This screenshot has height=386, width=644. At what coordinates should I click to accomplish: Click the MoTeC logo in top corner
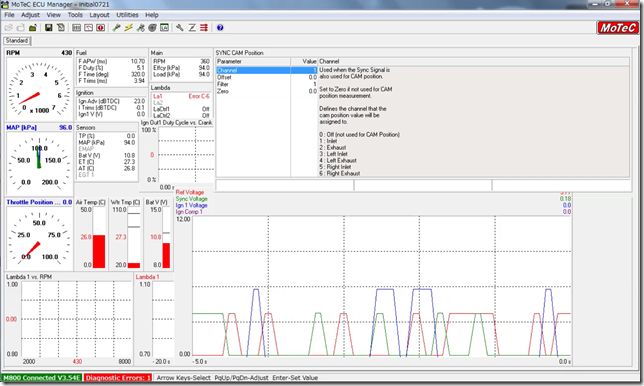(617, 28)
